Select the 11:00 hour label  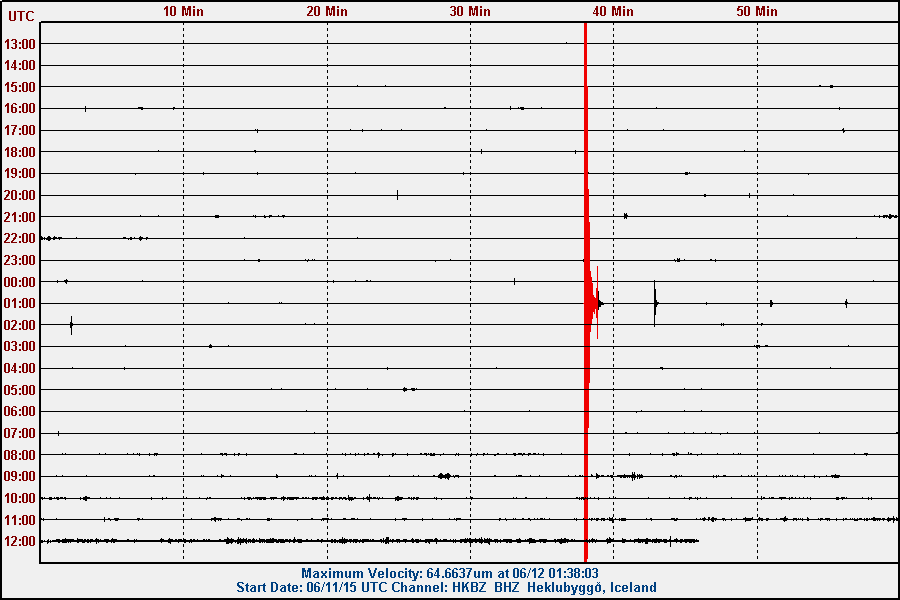point(20,520)
